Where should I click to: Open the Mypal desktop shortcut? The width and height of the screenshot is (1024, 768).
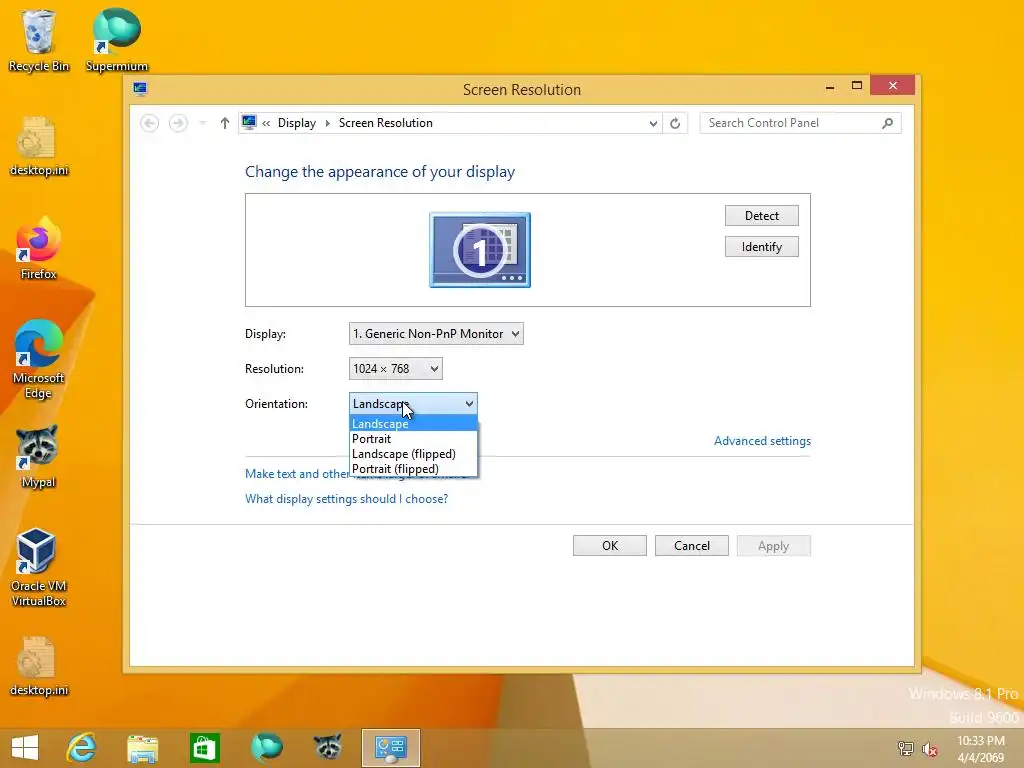click(x=38, y=457)
